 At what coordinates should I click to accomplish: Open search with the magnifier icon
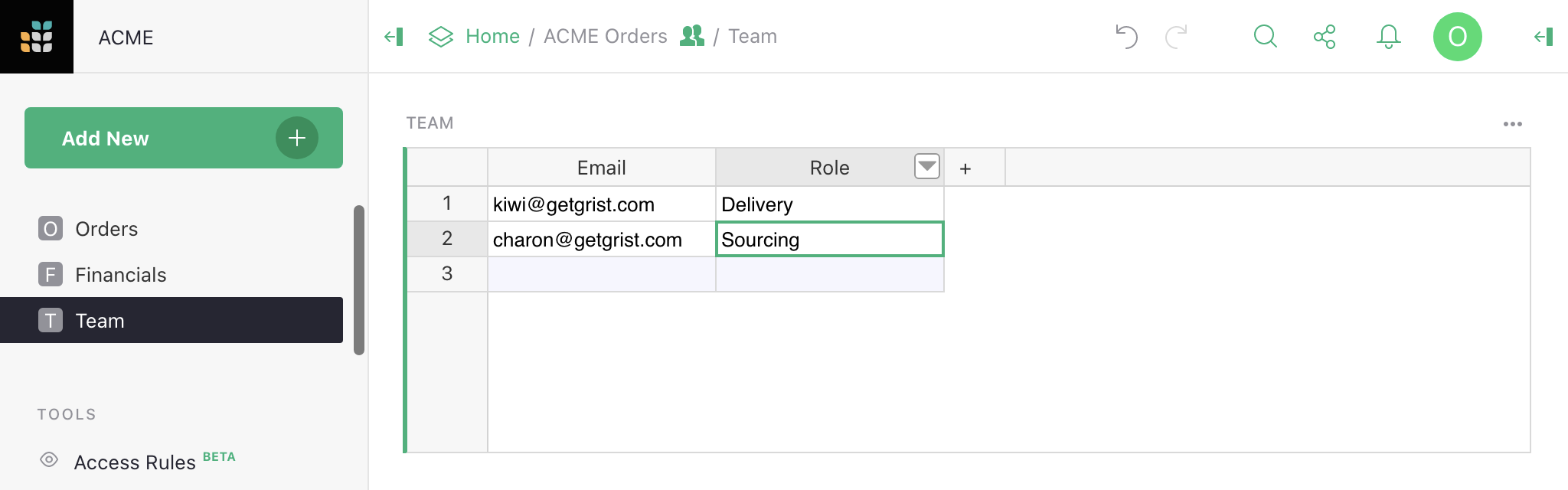pyautogui.click(x=1265, y=37)
